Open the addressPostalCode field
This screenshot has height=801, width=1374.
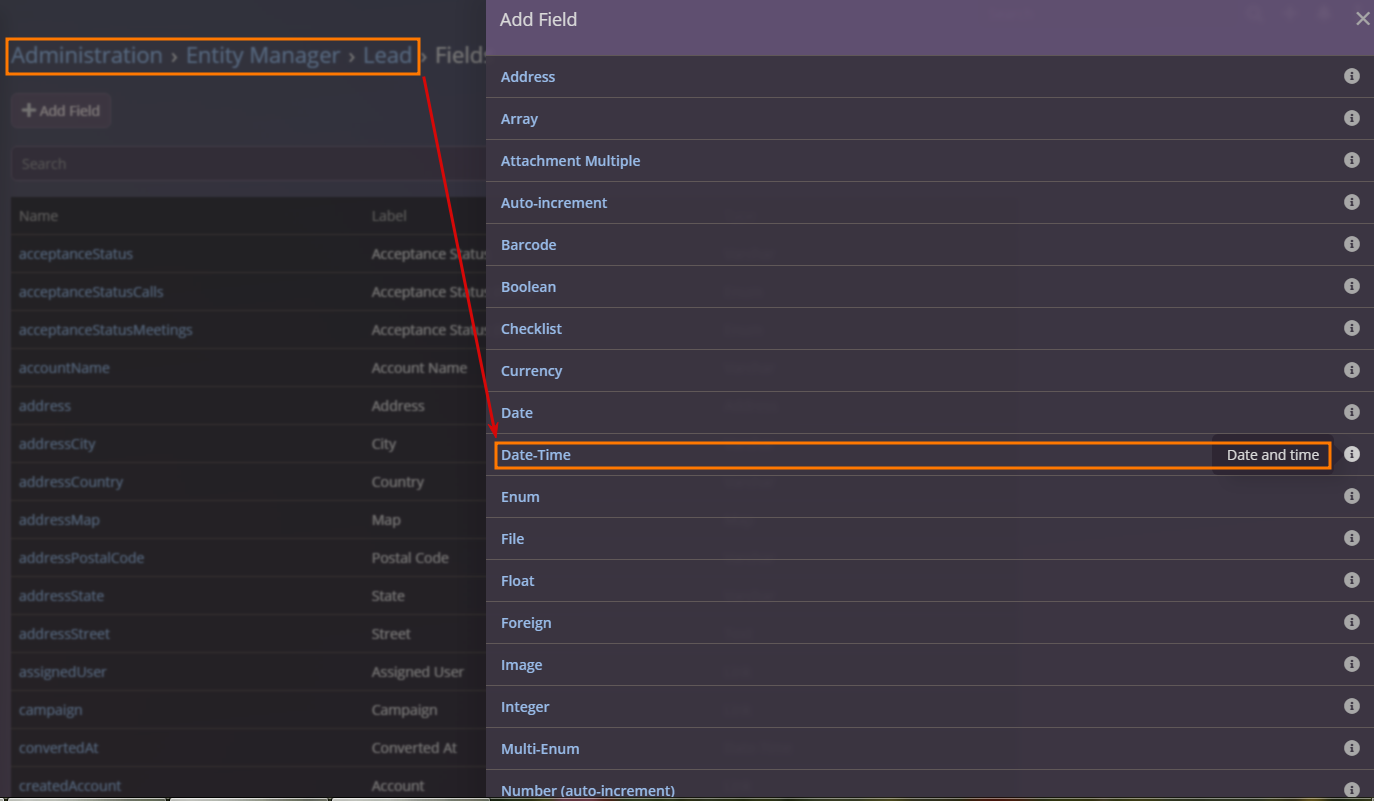(x=81, y=558)
